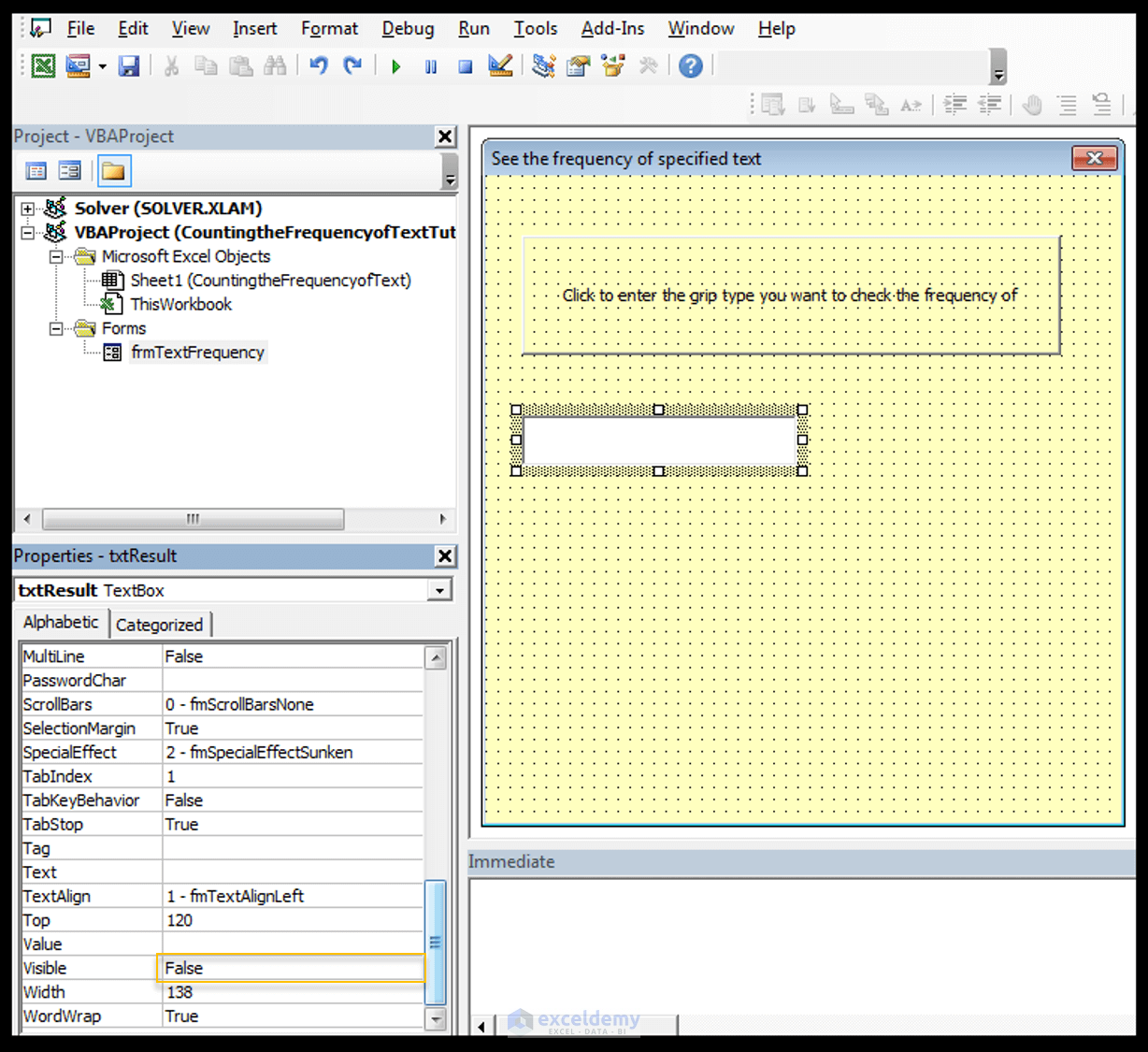1148x1052 pixels.
Task: Click View Code icon in Project panel
Action: [36, 171]
